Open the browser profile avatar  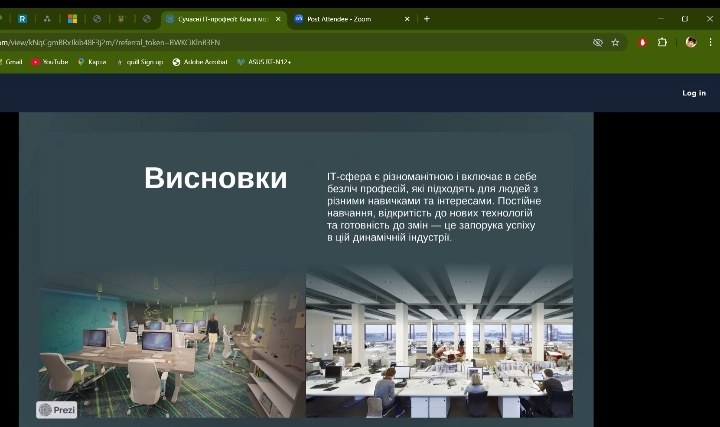click(x=690, y=43)
